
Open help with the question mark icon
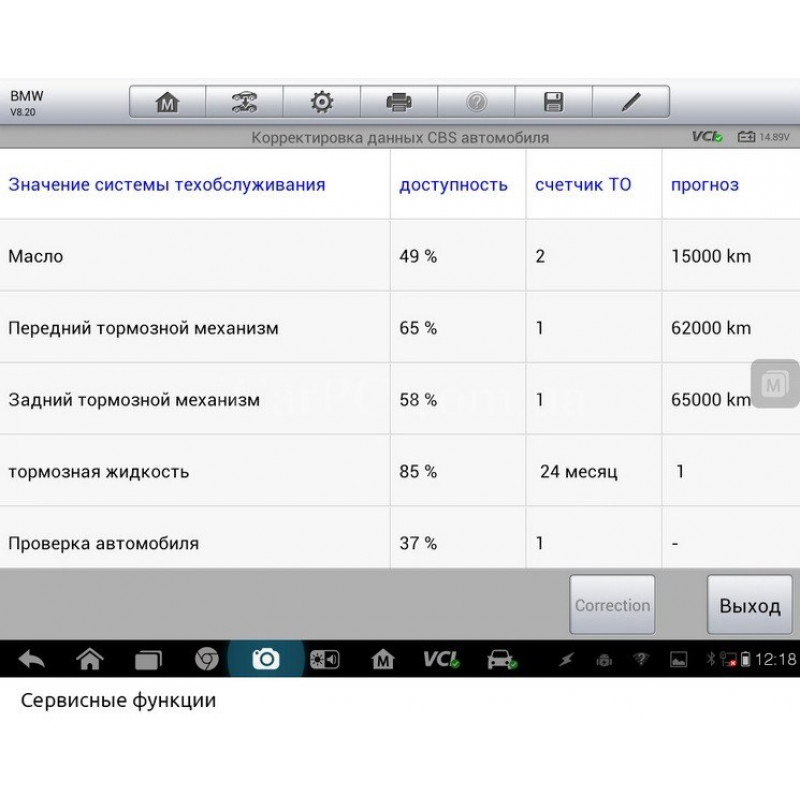[476, 102]
